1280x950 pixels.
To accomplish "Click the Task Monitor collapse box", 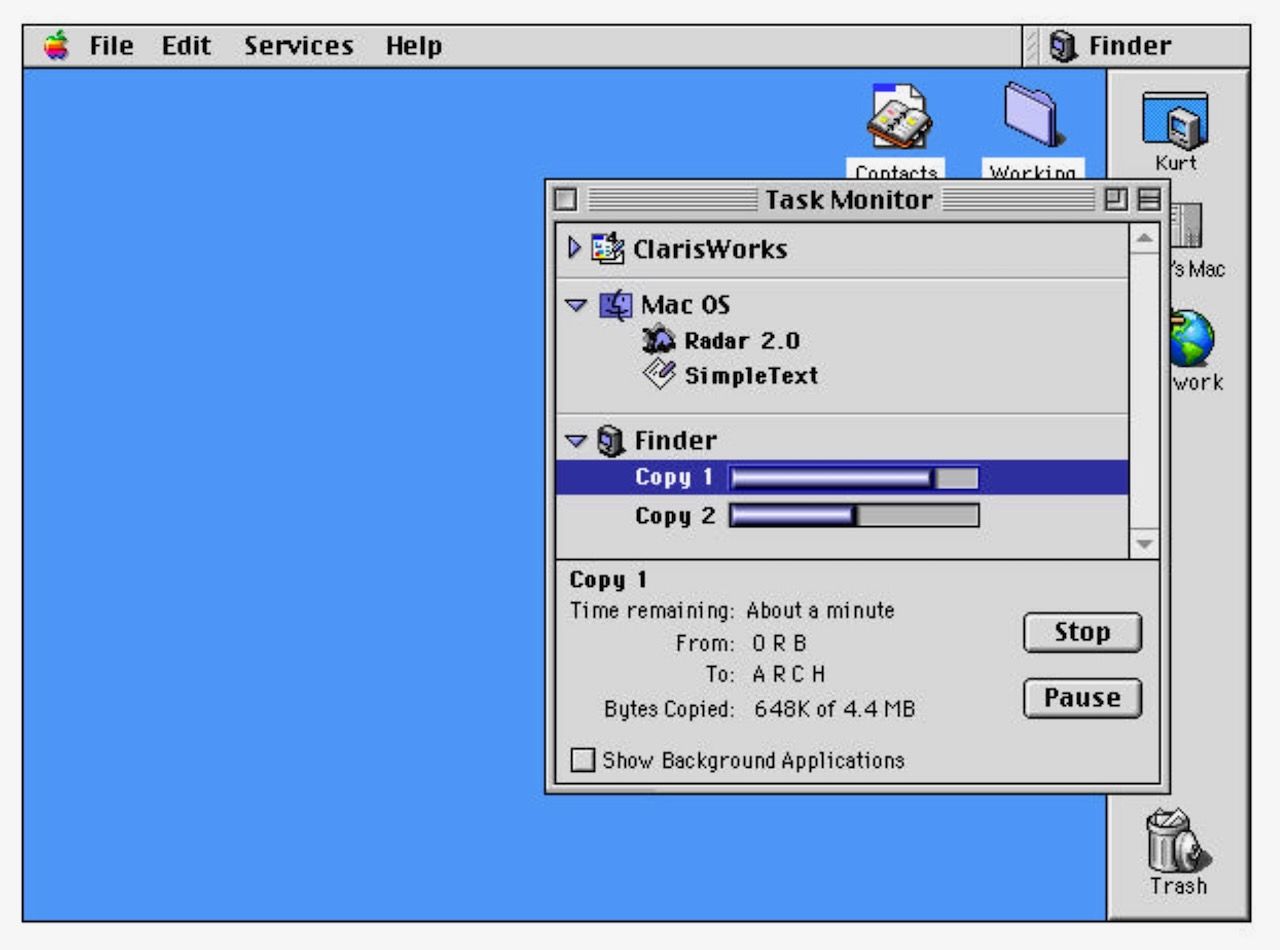I will point(1149,200).
